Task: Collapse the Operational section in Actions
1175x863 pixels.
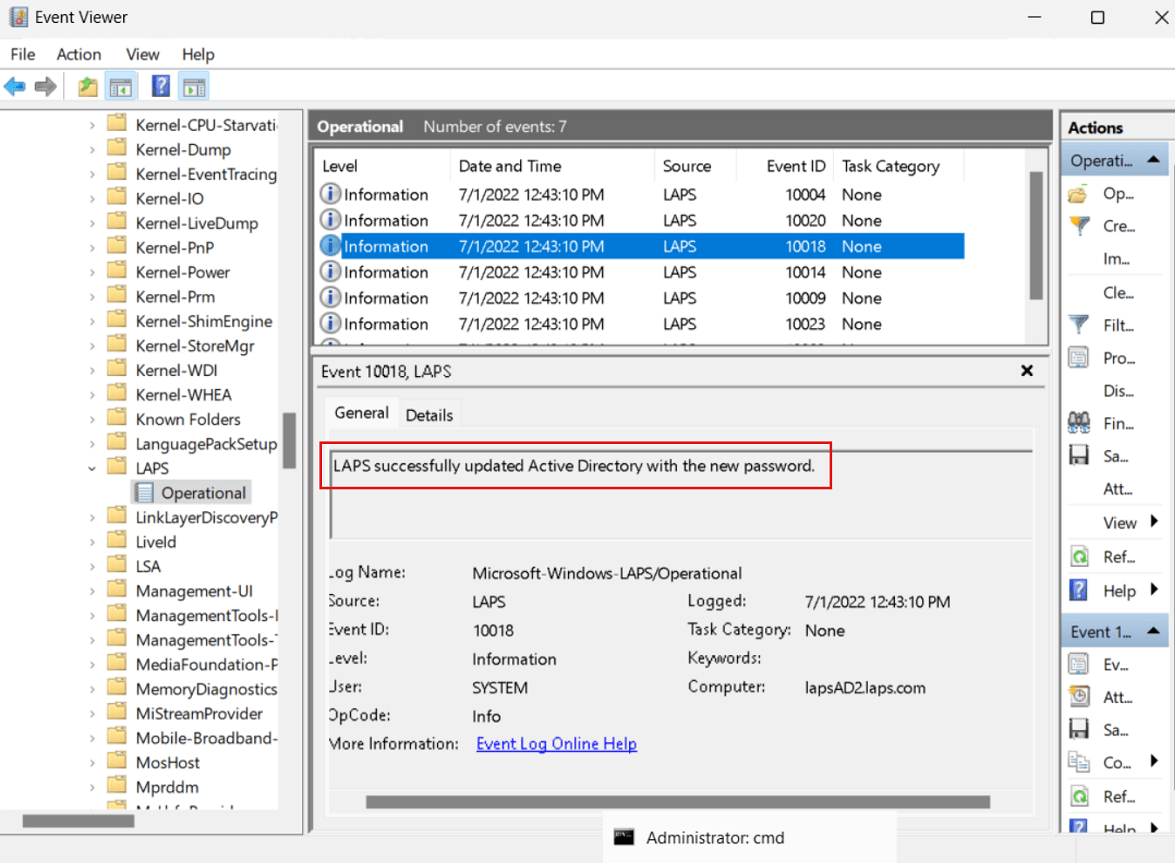Action: [1155, 158]
